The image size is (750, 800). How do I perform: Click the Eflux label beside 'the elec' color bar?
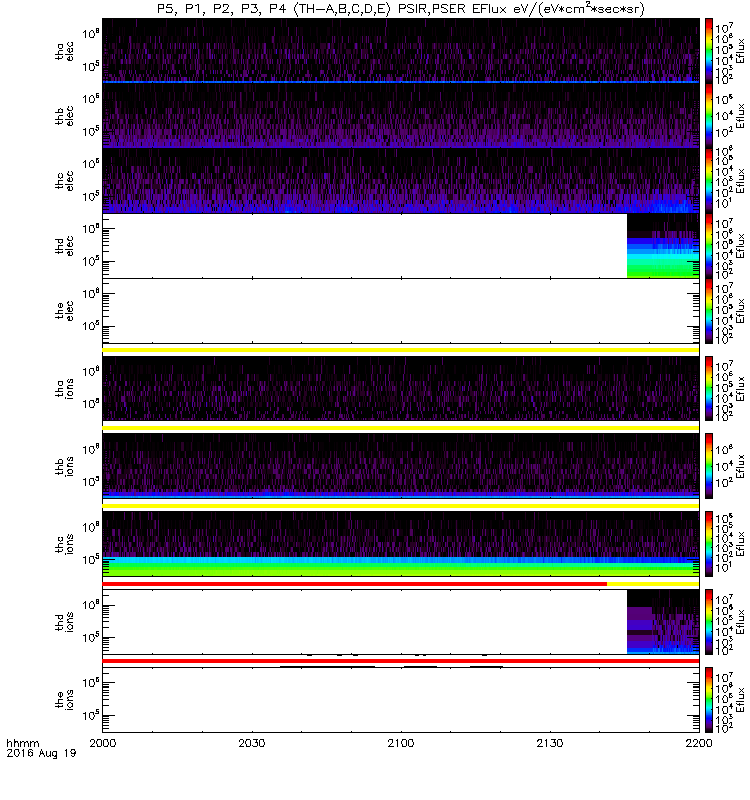pyautogui.click(x=740, y=311)
